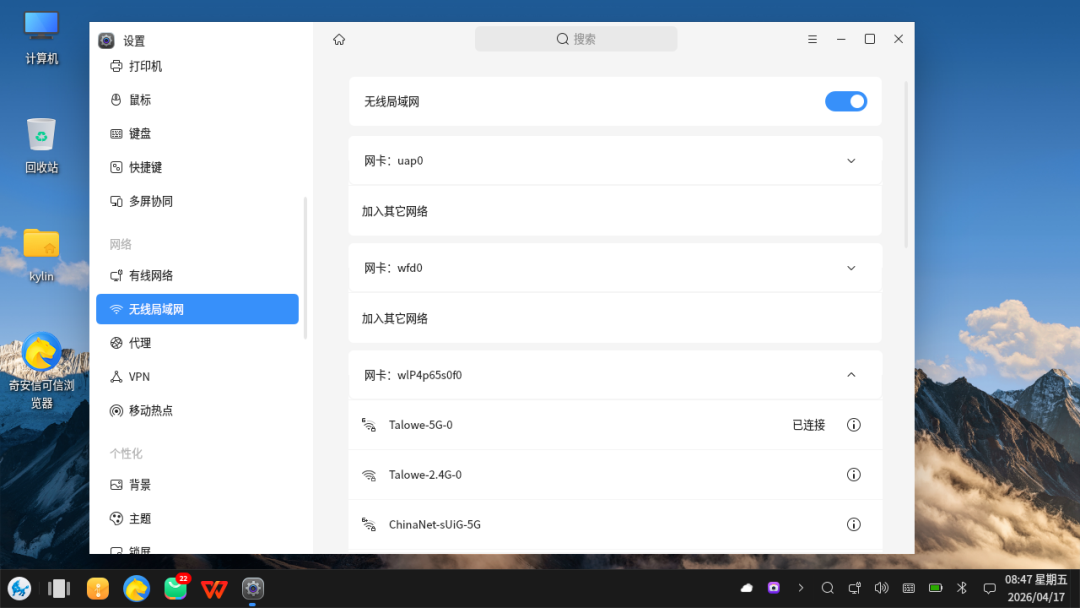Open the network tray icon

click(854, 588)
